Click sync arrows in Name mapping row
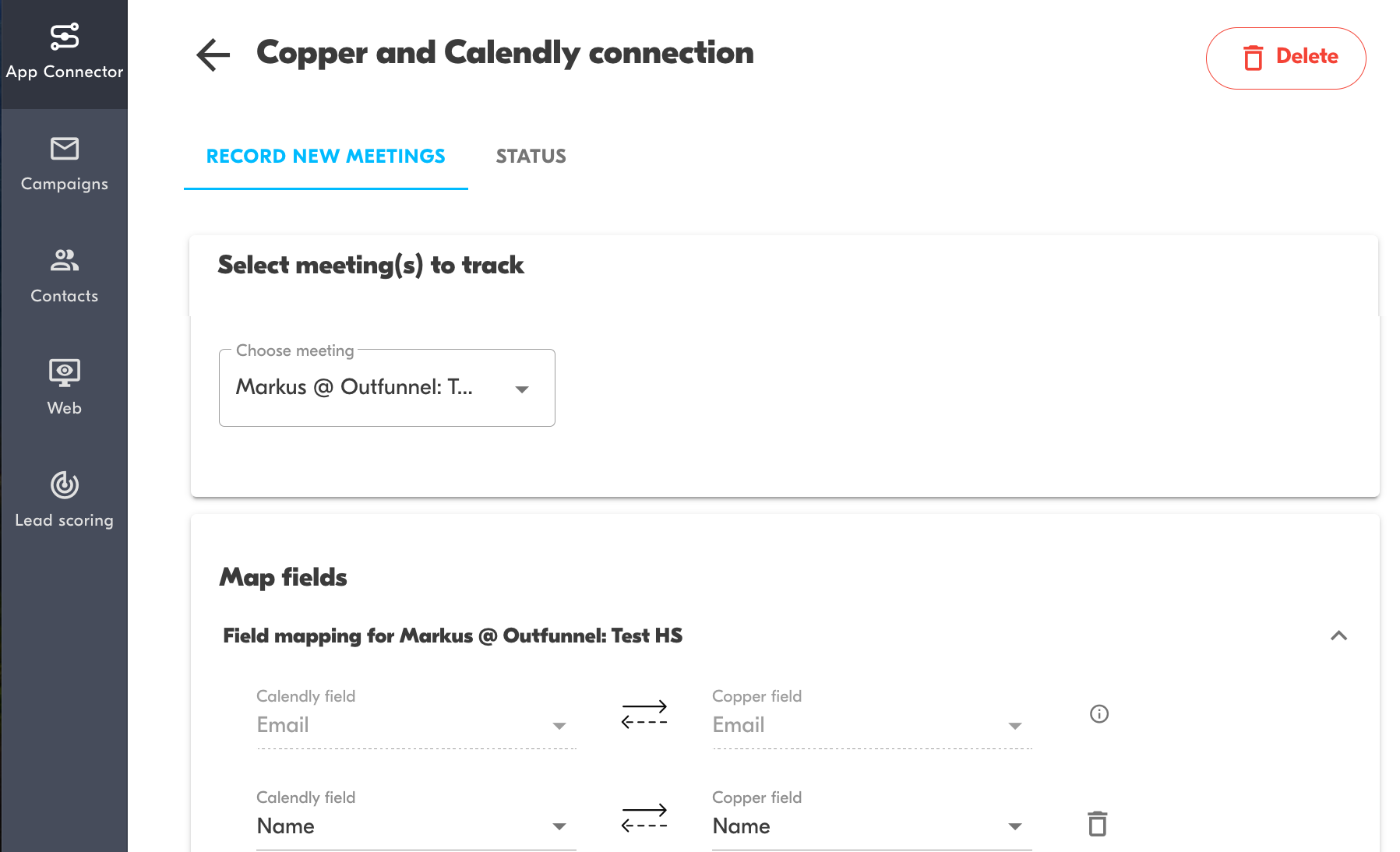Image resolution: width=1400 pixels, height=852 pixels. [x=644, y=817]
